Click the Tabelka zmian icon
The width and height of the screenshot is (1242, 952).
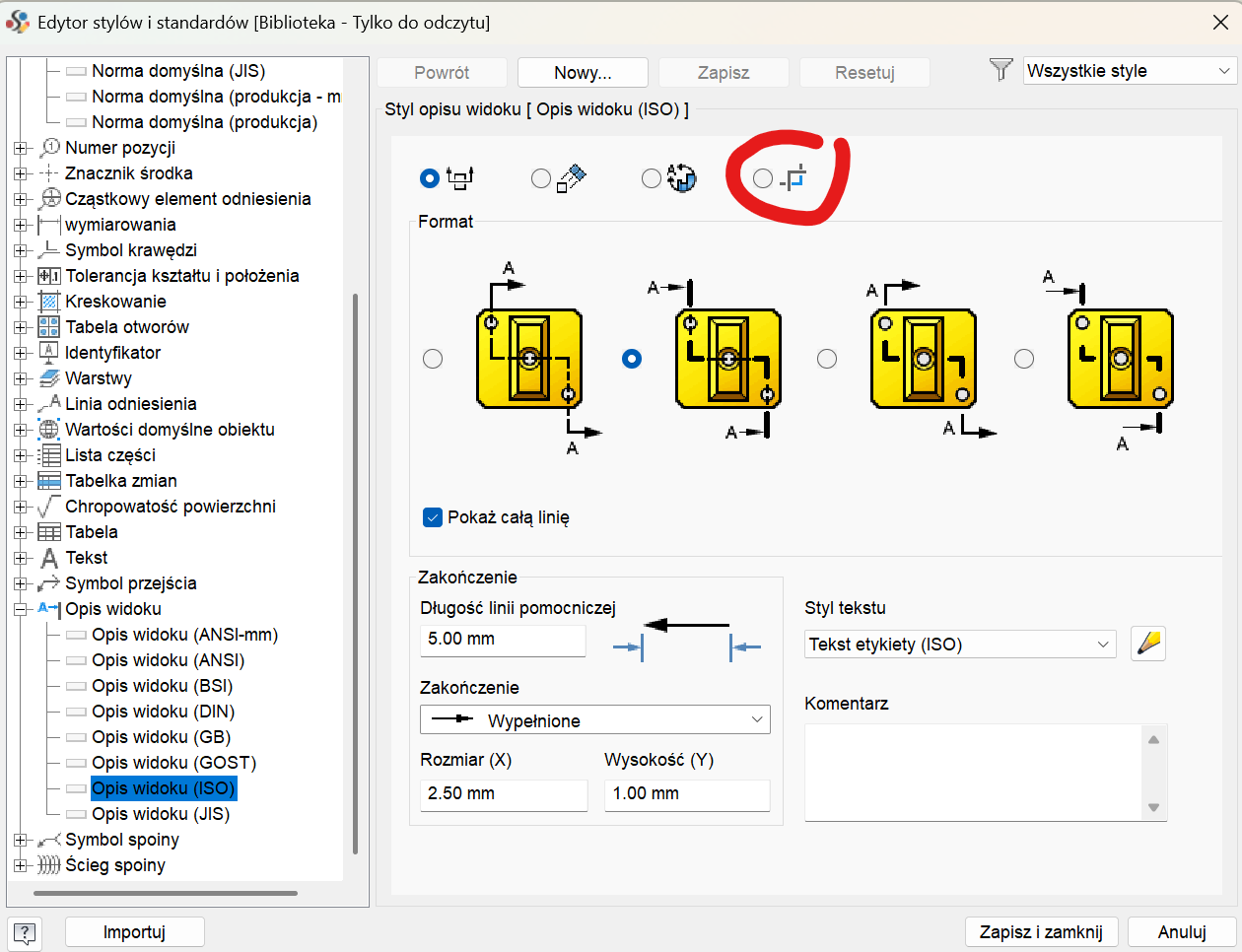49,481
